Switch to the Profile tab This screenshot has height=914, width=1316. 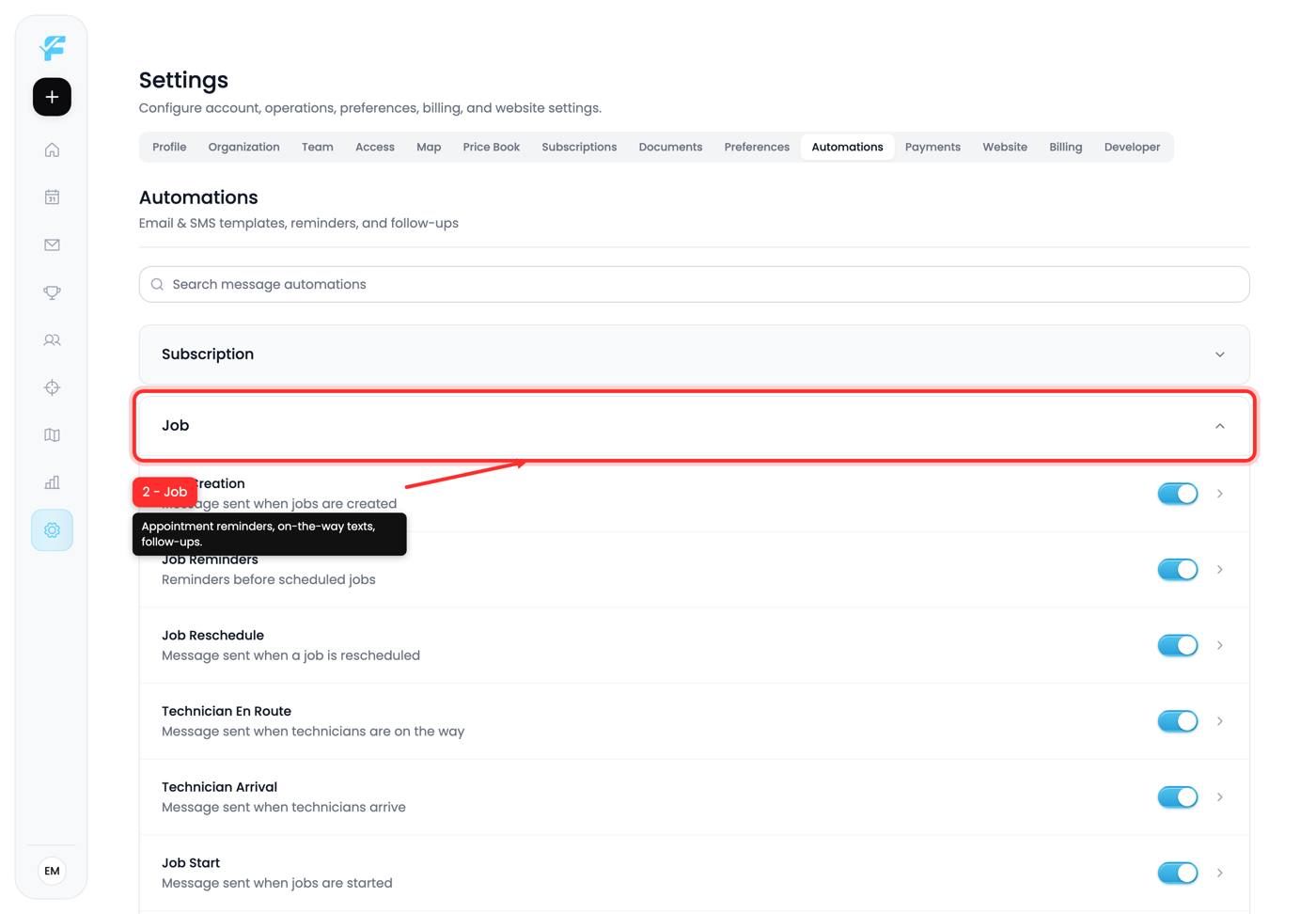169,147
